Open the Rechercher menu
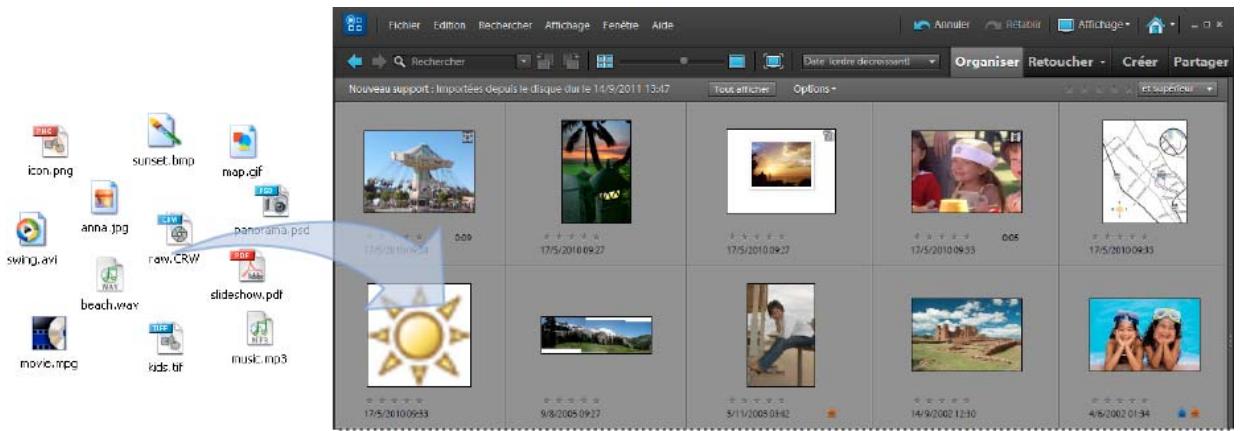The image size is (1242, 431). click(505, 24)
